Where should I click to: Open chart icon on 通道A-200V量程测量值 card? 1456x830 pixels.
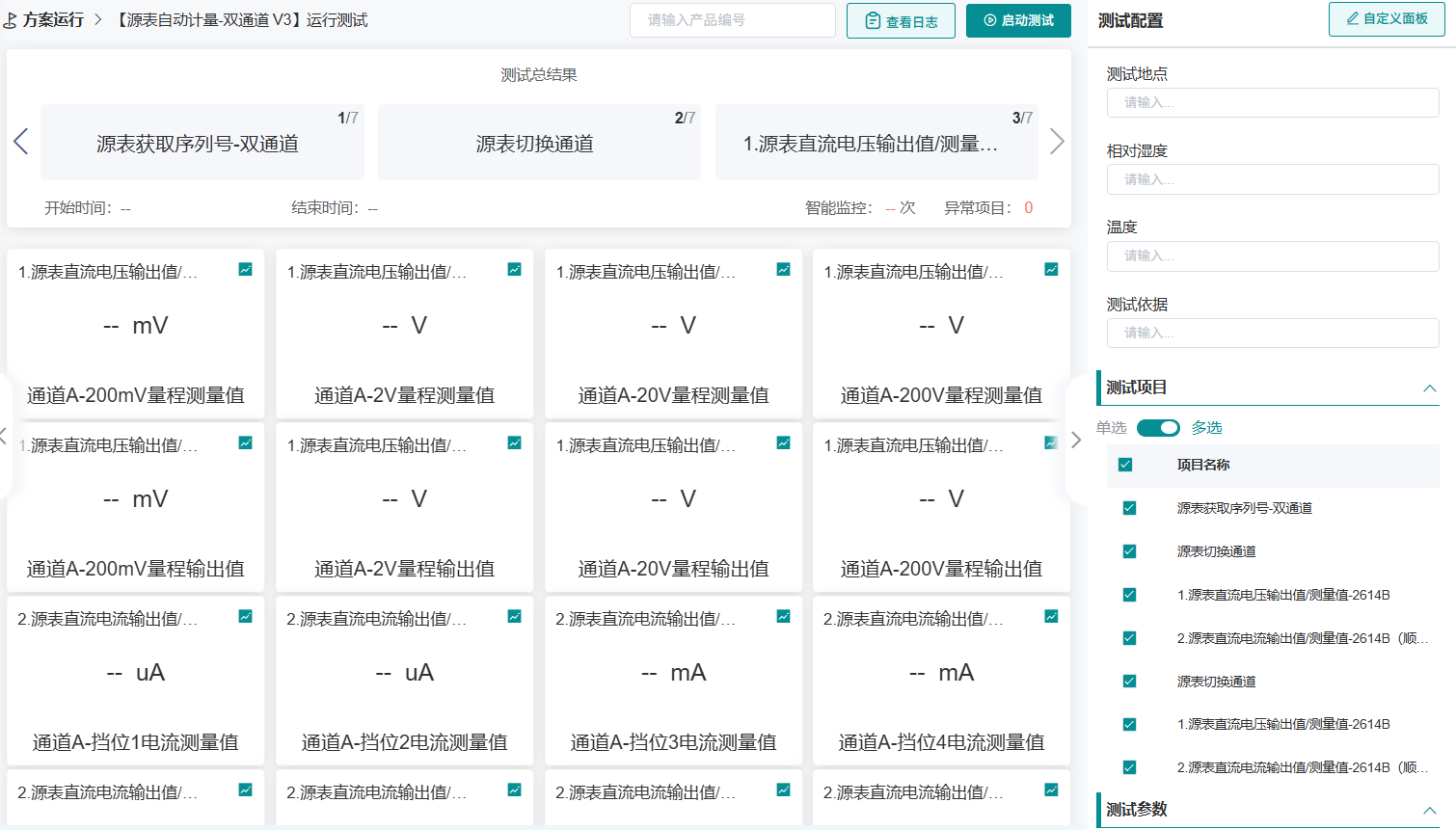click(x=1052, y=270)
